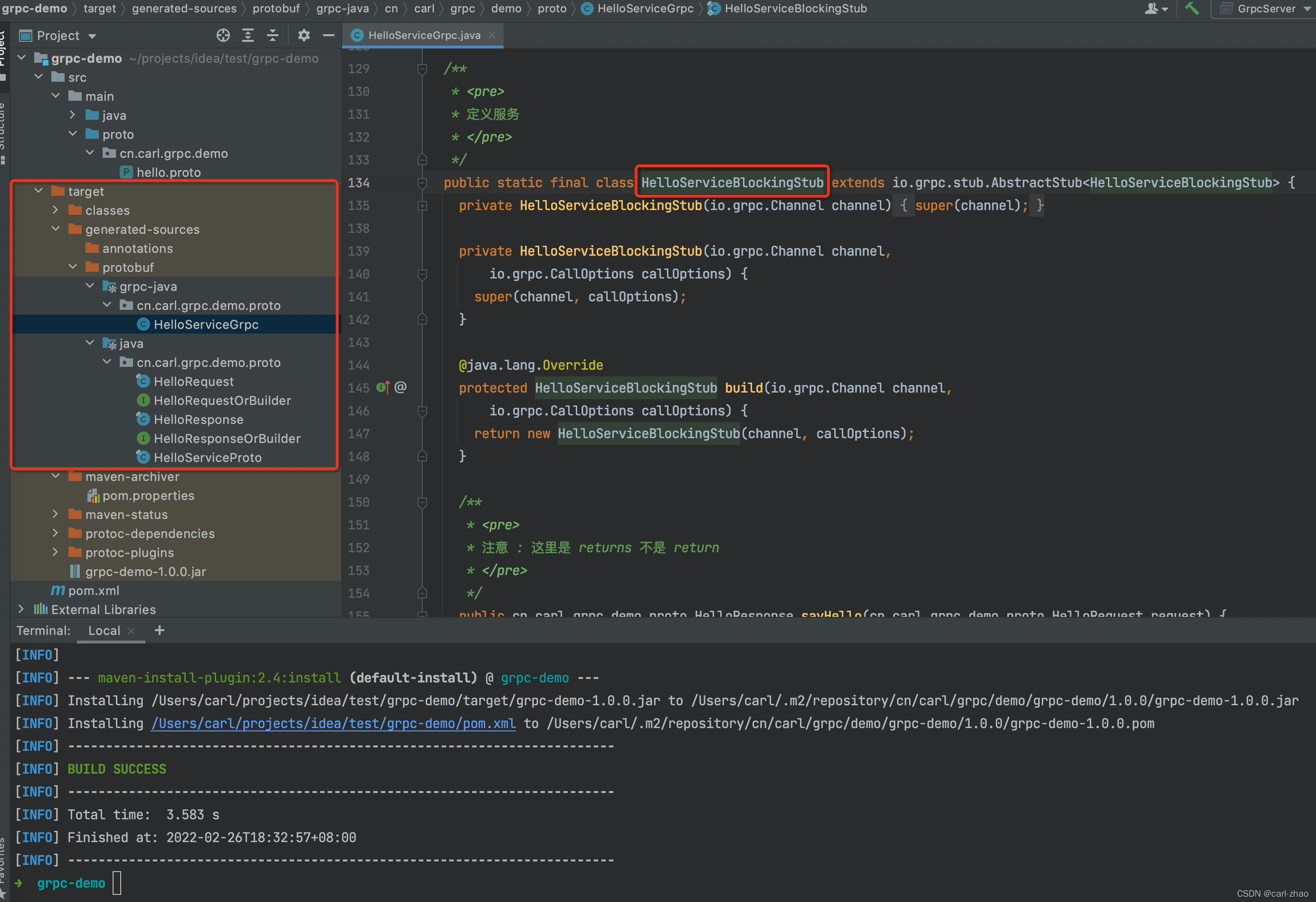Click the expand all icon in Project panel
The height and width of the screenshot is (902, 1316).
(x=248, y=35)
